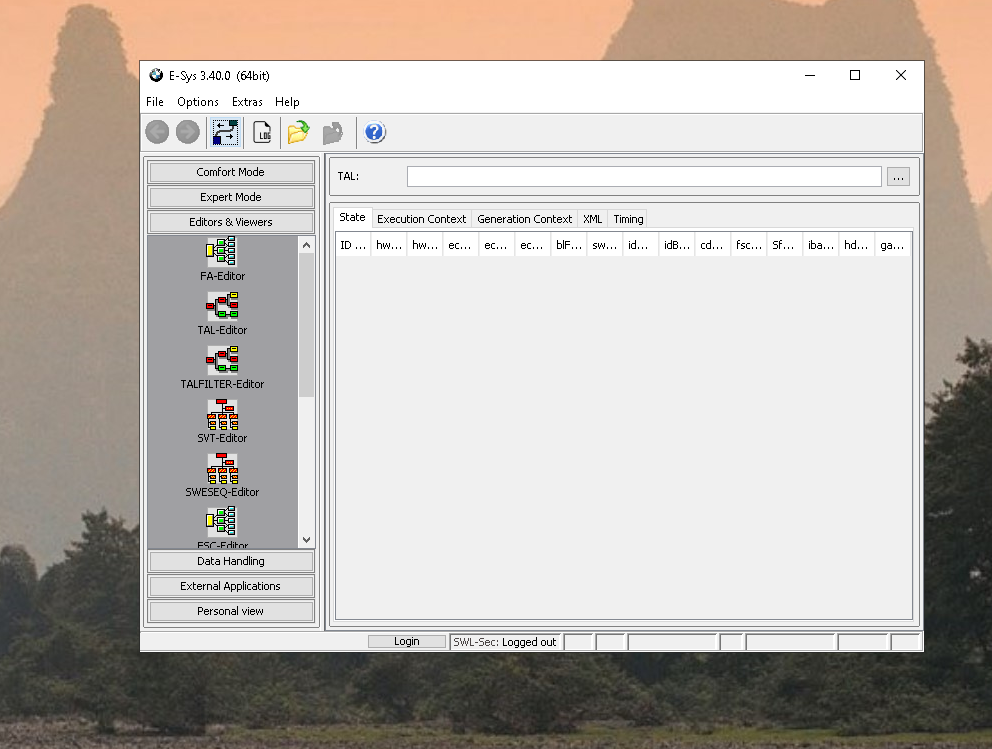Launch the TAL-Editor
This screenshot has height=749, width=992.
point(222,314)
